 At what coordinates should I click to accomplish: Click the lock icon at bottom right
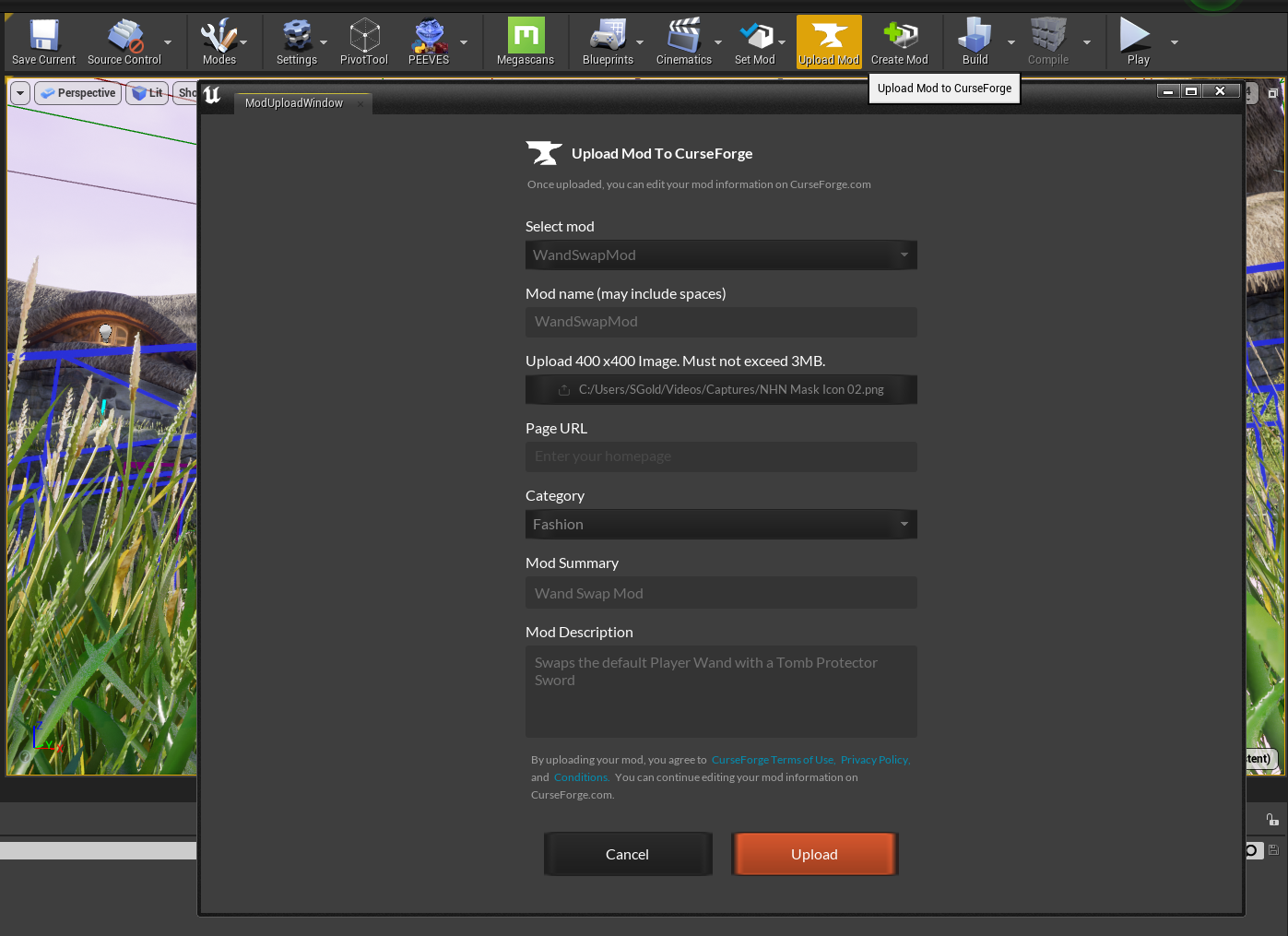coord(1272,820)
